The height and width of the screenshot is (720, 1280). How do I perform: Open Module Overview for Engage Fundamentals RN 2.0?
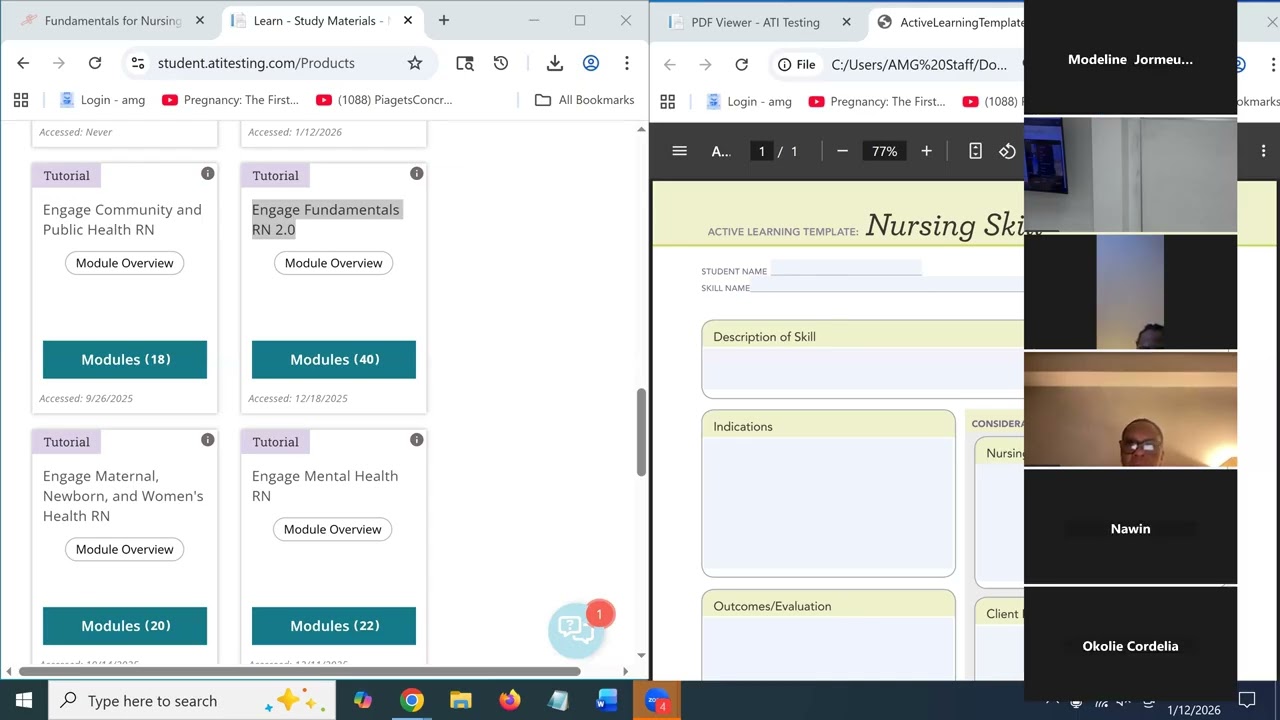point(334,263)
